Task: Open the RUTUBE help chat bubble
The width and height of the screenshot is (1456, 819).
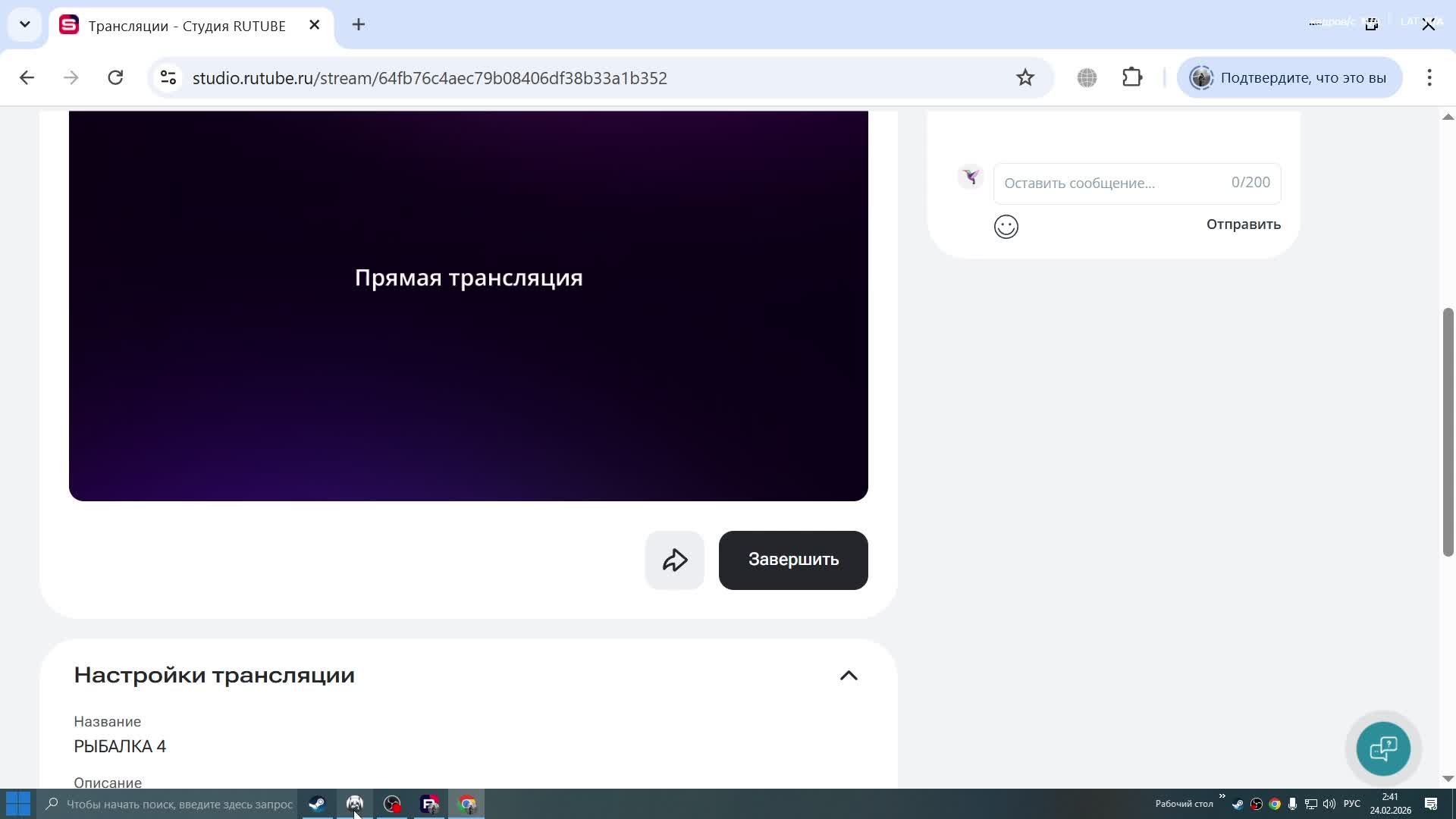Action: tap(1383, 748)
